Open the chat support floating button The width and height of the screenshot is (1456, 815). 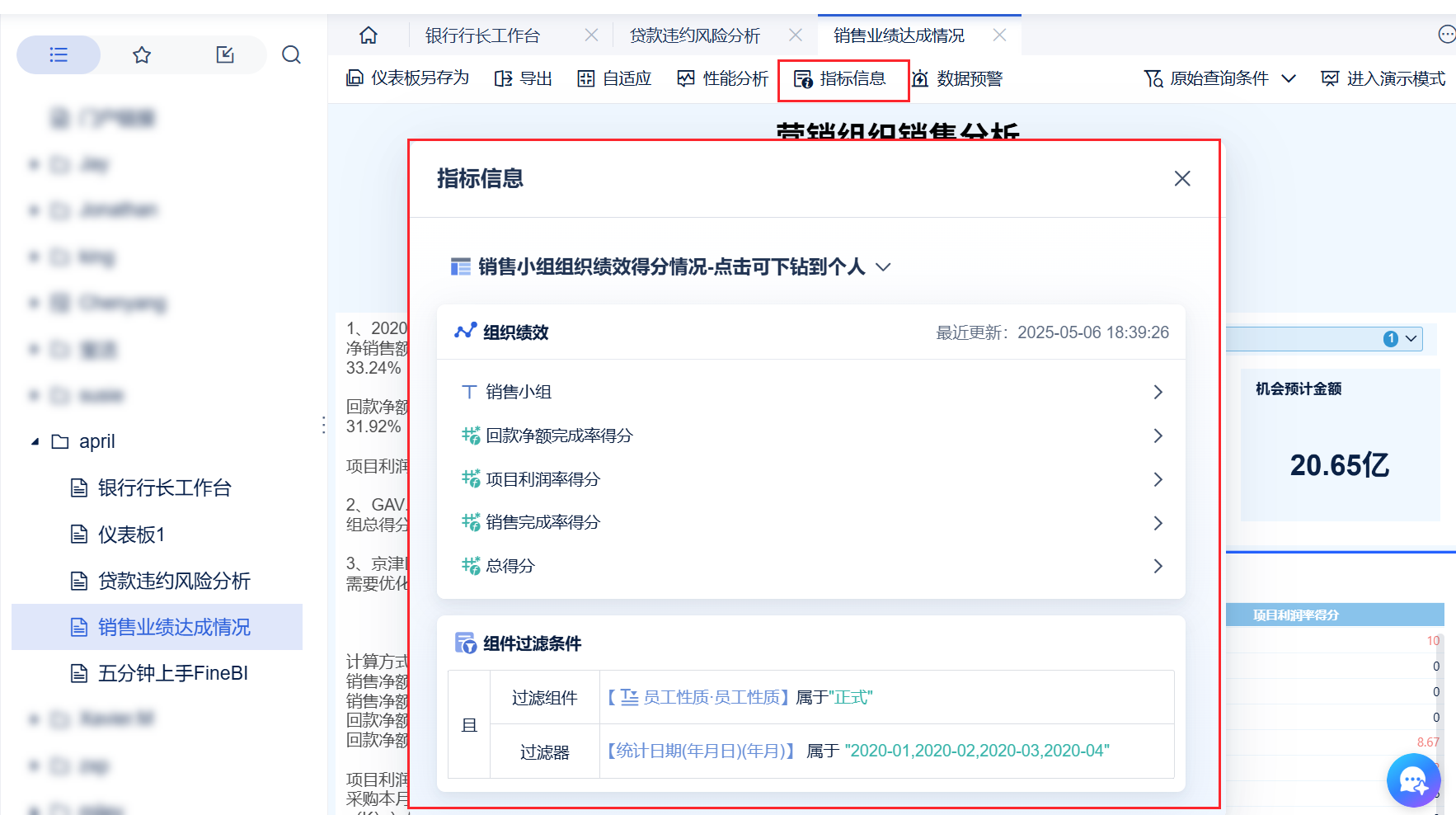(x=1413, y=780)
